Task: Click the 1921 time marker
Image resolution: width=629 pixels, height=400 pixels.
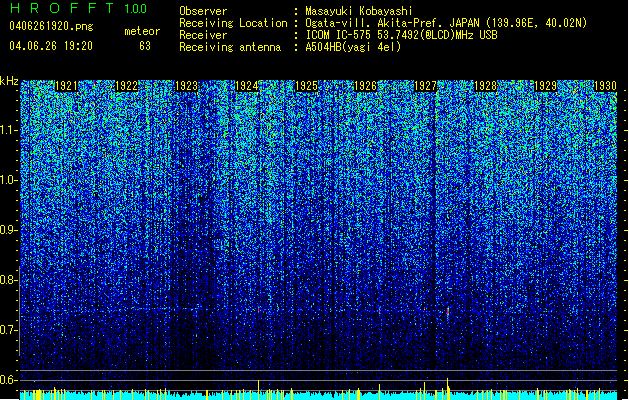Action: click(66, 86)
